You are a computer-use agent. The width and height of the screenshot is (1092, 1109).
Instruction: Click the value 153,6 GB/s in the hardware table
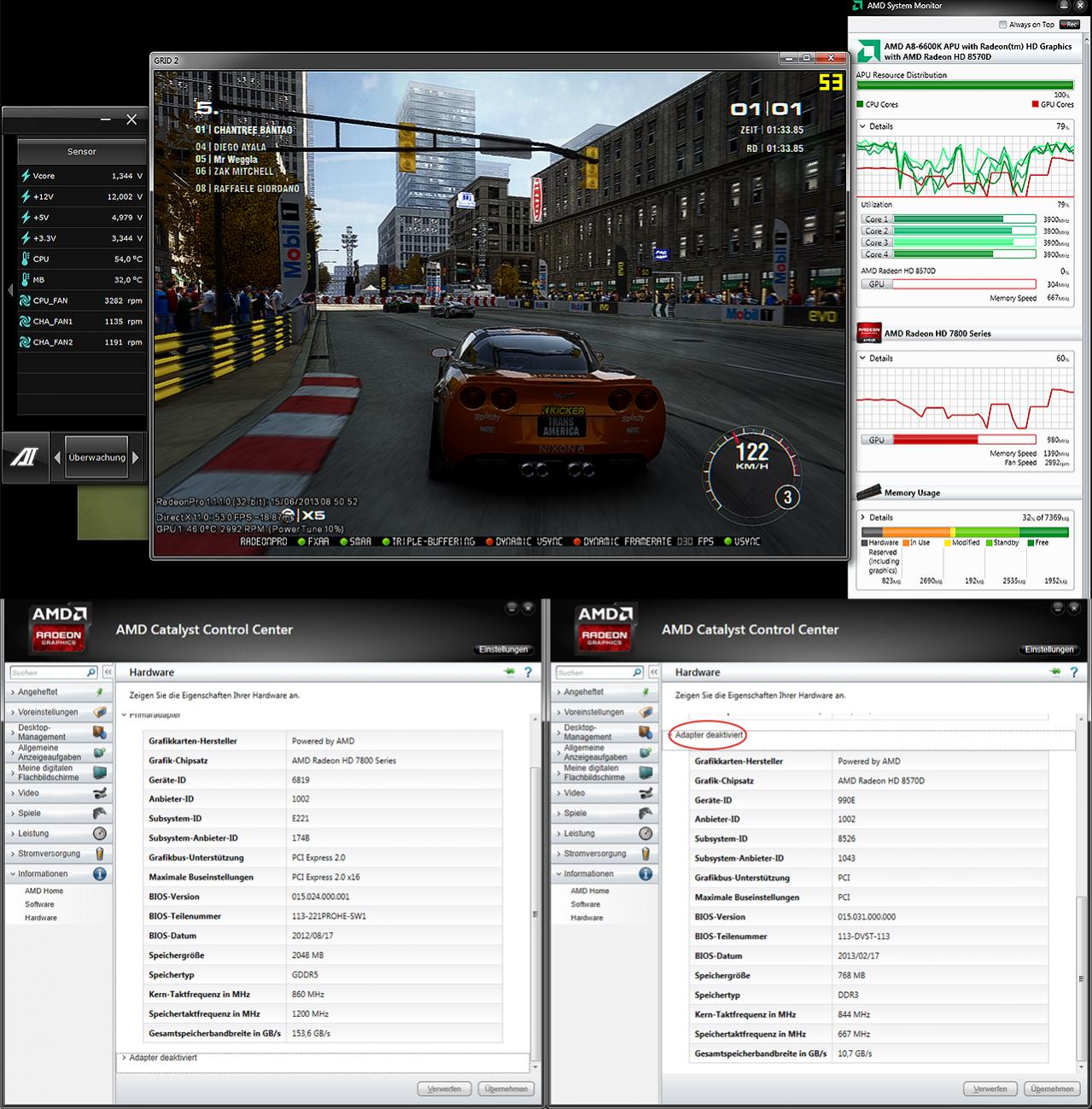click(311, 1033)
